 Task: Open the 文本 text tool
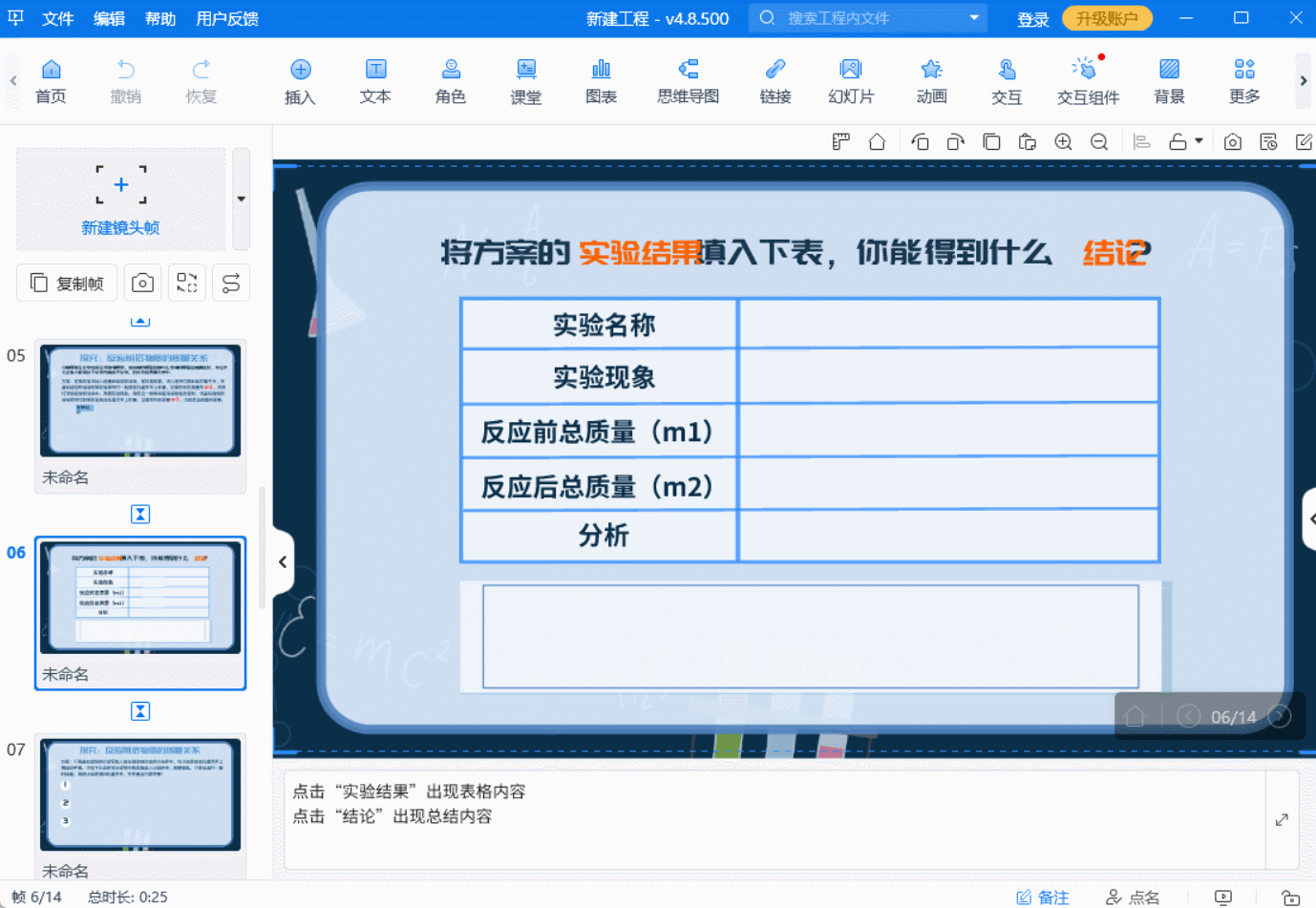374,80
